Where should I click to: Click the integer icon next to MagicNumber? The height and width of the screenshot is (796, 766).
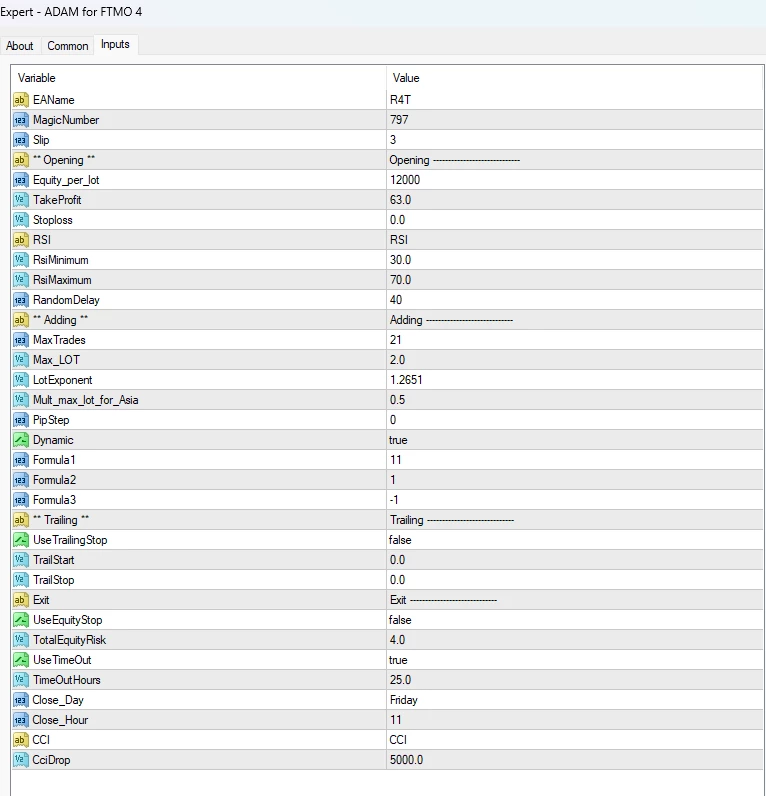tap(21, 120)
